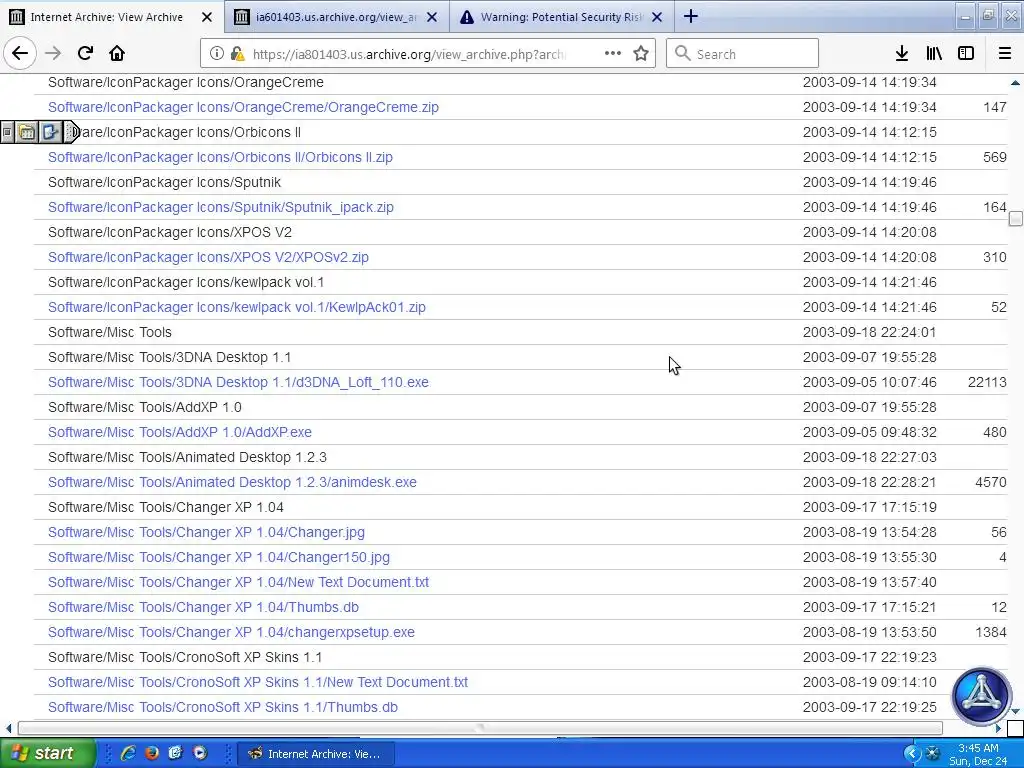Viewport: 1024px width, 768px height.
Task: Click the horizontal scrollbar thumb
Action: coord(480,728)
